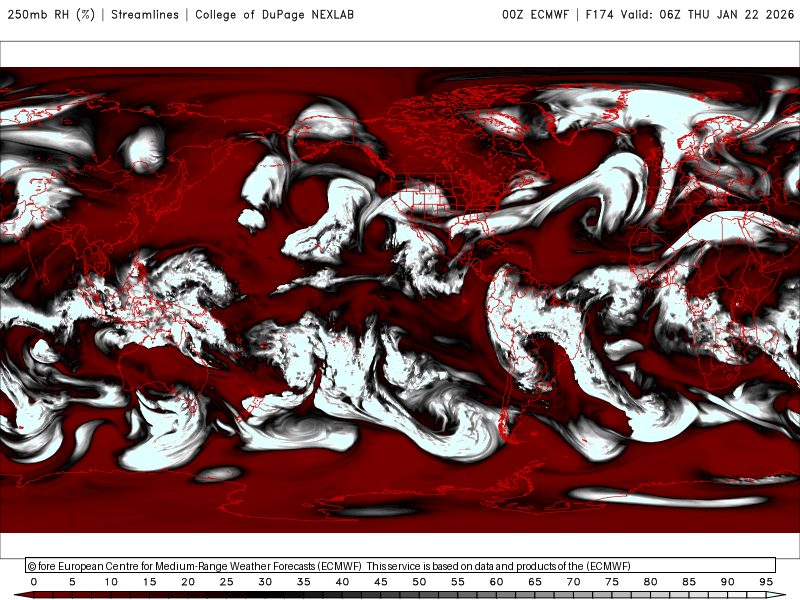
Task: Select the '55' legend scale label
Action: [458, 582]
